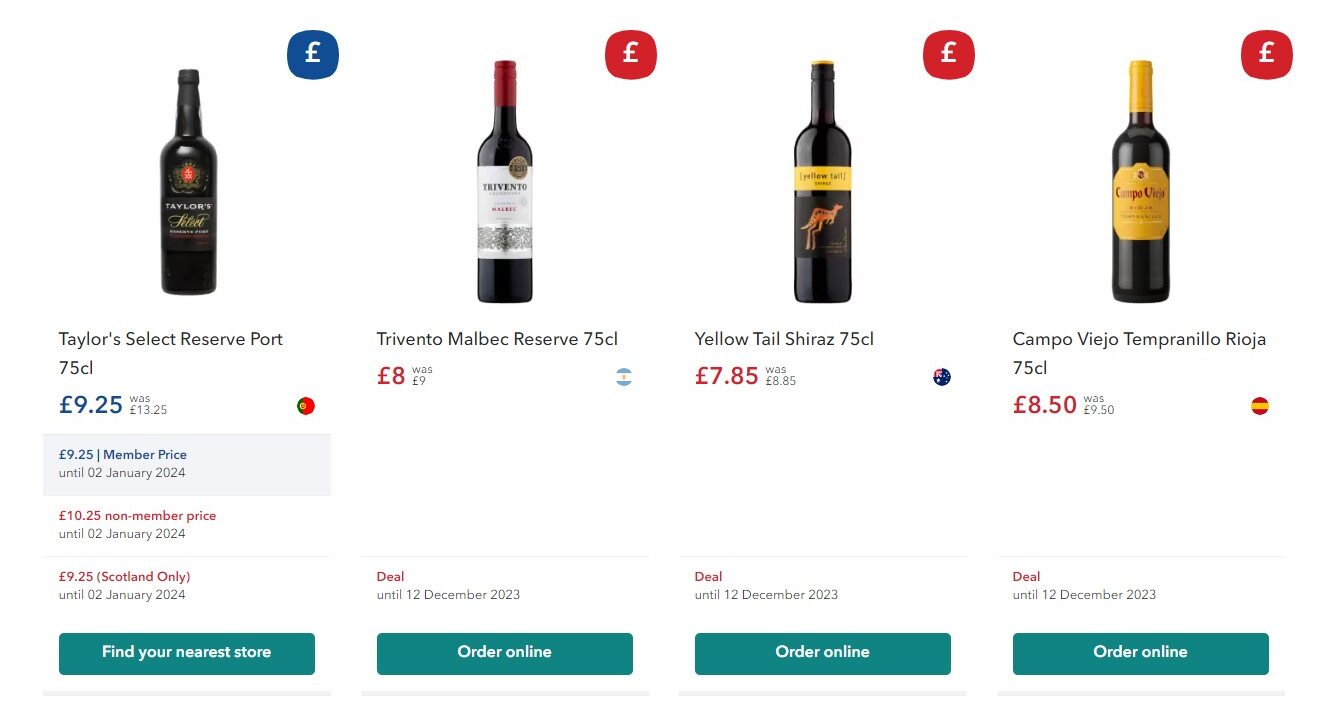Open the Yellow Tail Shiraz 75cl listing
Screen dimensions: 1322x705
pyautogui.click(x=784, y=339)
